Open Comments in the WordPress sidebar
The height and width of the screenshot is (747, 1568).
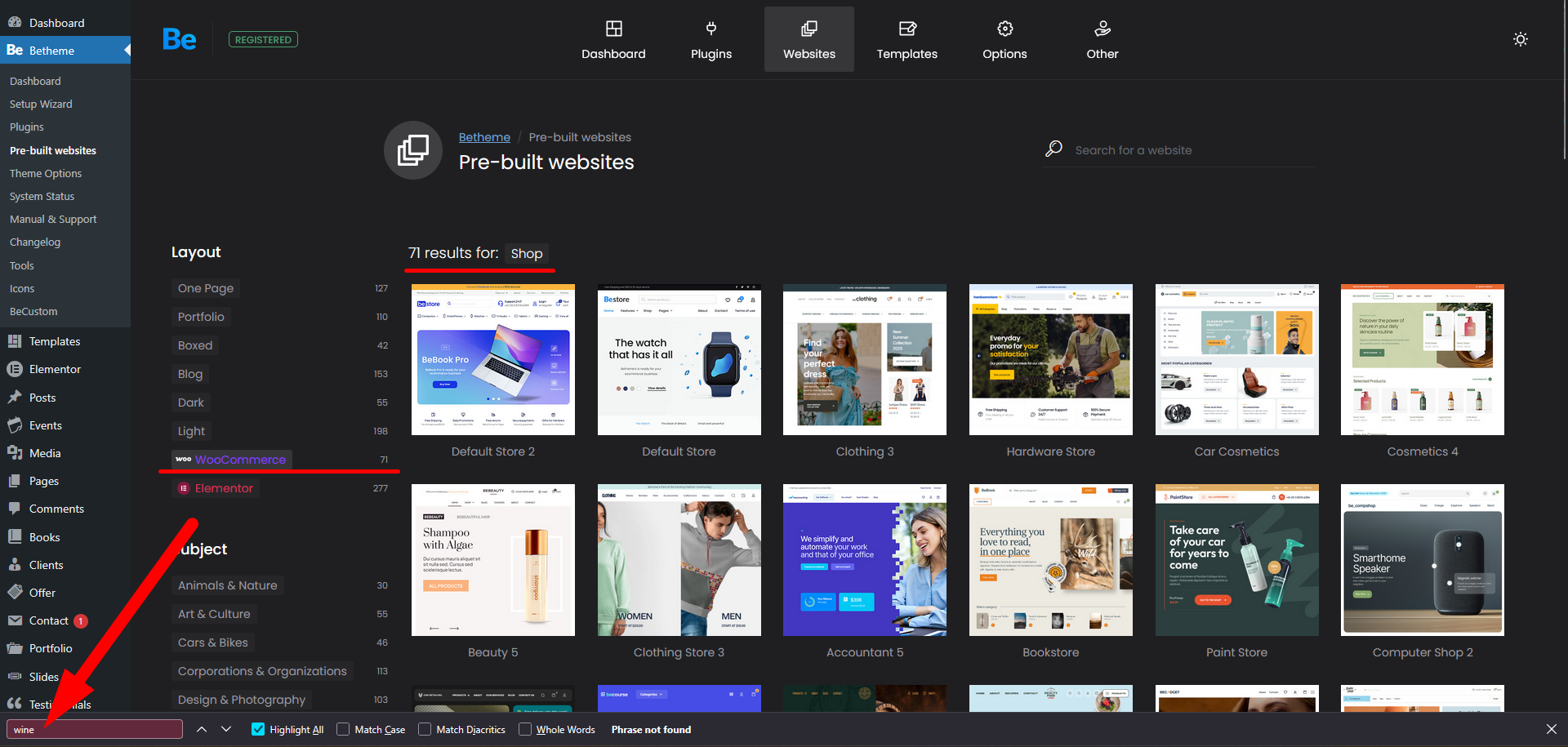(x=56, y=509)
